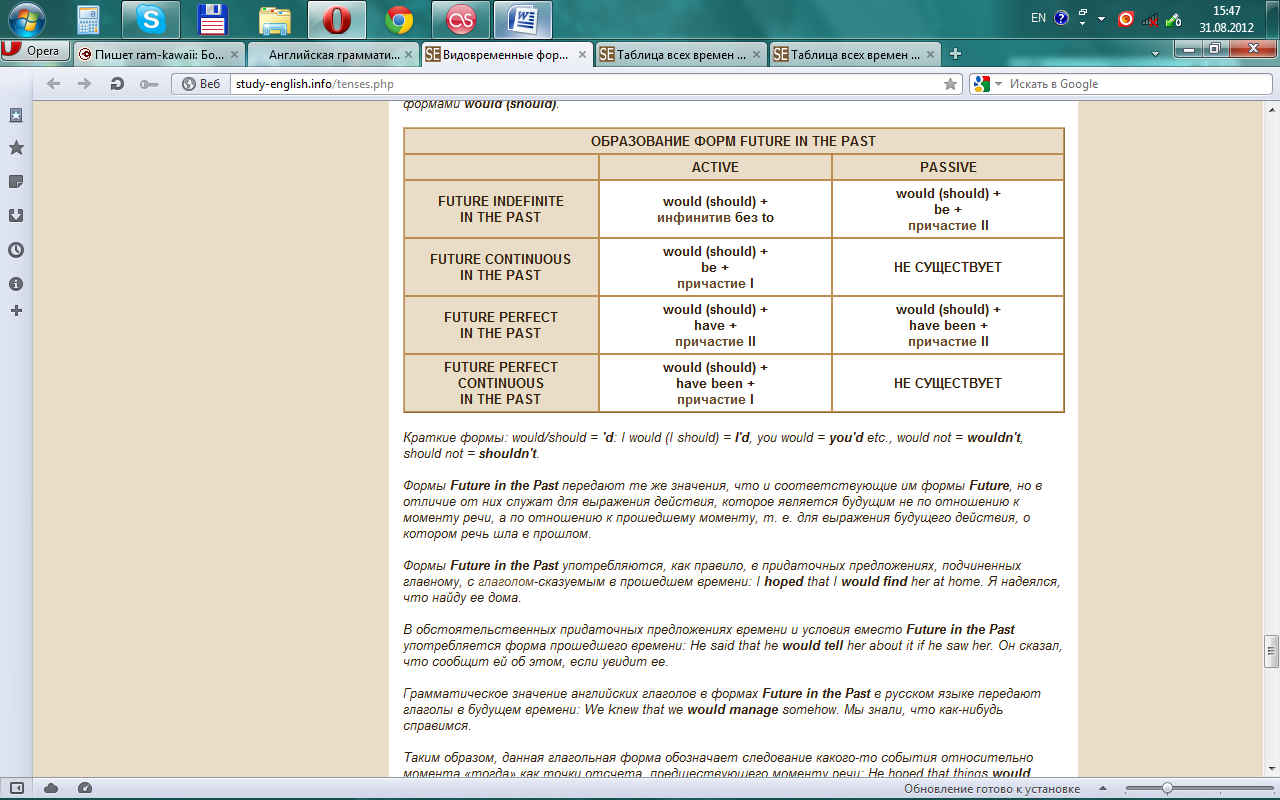
Task: Open the view options arrow near zoom
Action: click(1103, 789)
